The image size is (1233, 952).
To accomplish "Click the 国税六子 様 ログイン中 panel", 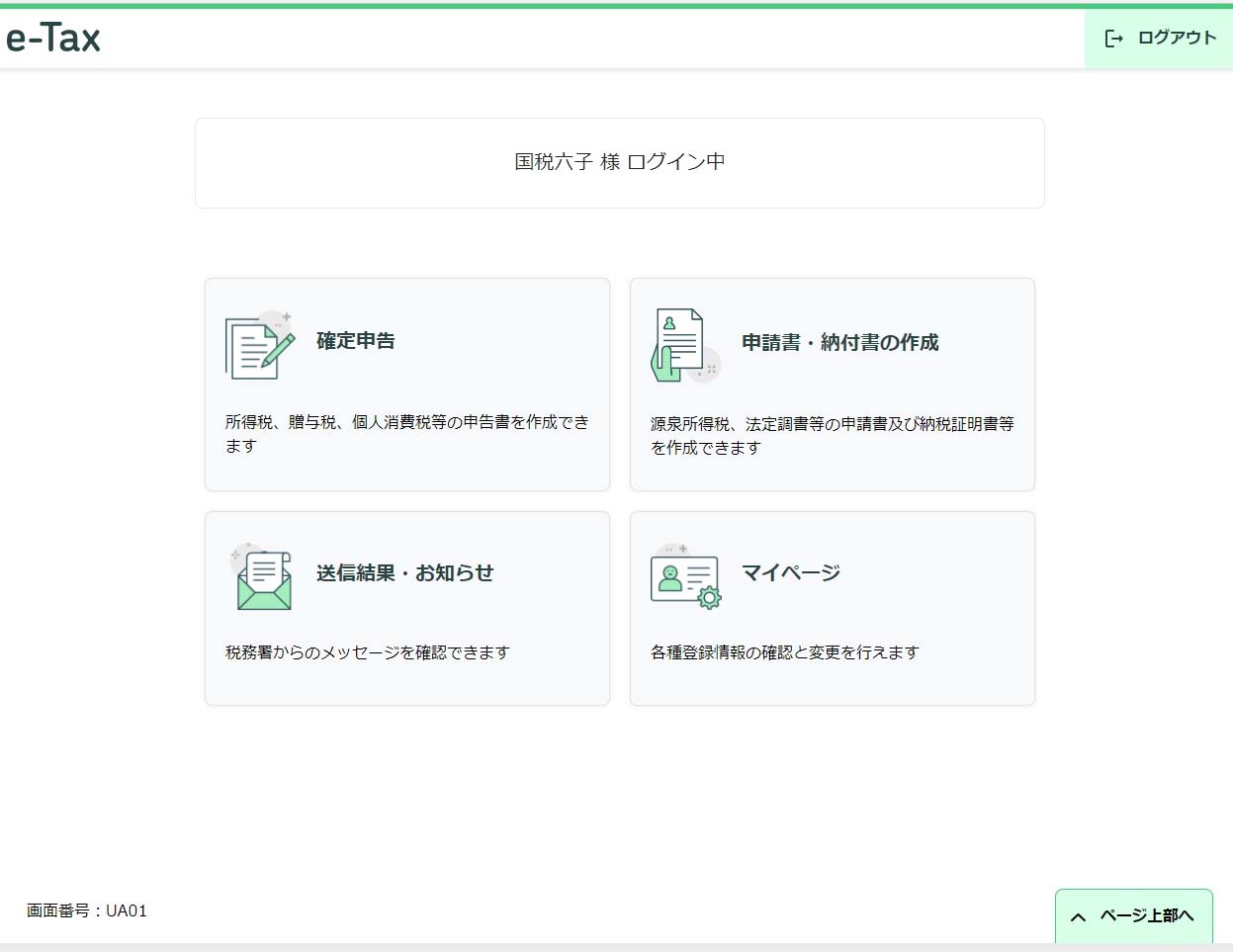I will coord(619,162).
